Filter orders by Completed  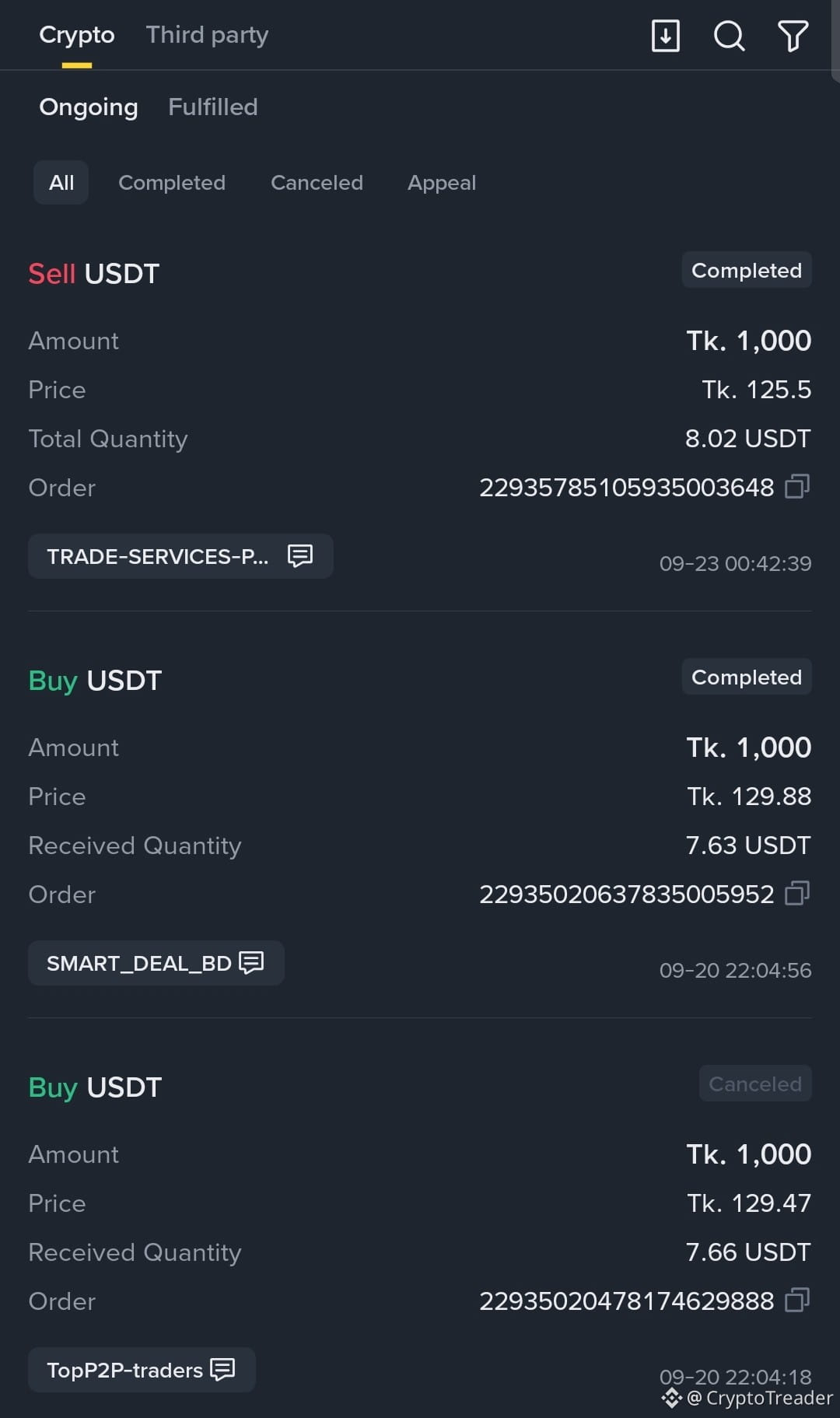tap(172, 183)
